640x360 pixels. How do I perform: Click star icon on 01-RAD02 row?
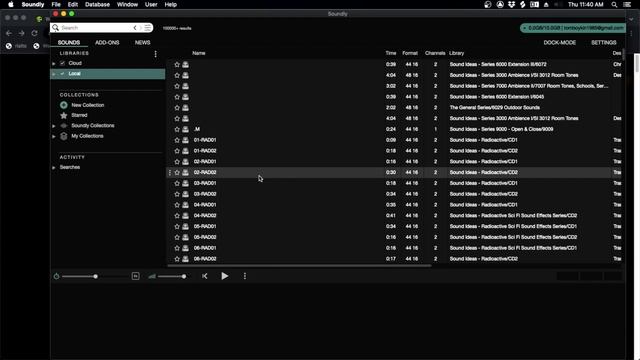pyautogui.click(x=177, y=151)
